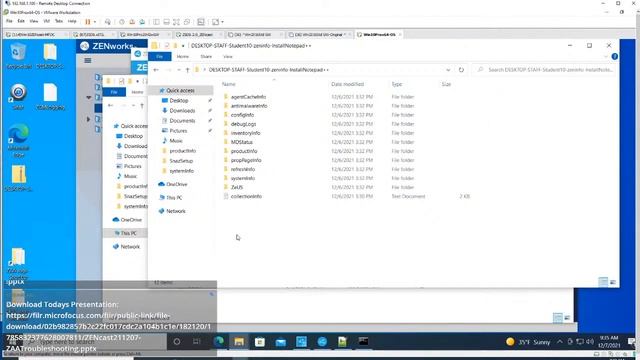This screenshot has height=360, width=640.
Task: Open the File ribbon tab
Action: click(160, 57)
